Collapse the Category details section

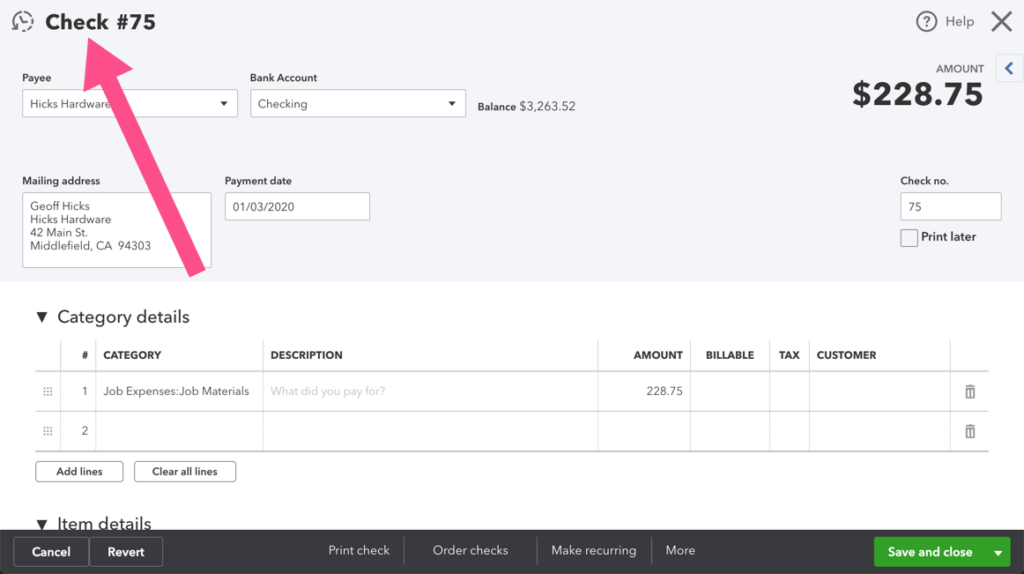(42, 317)
